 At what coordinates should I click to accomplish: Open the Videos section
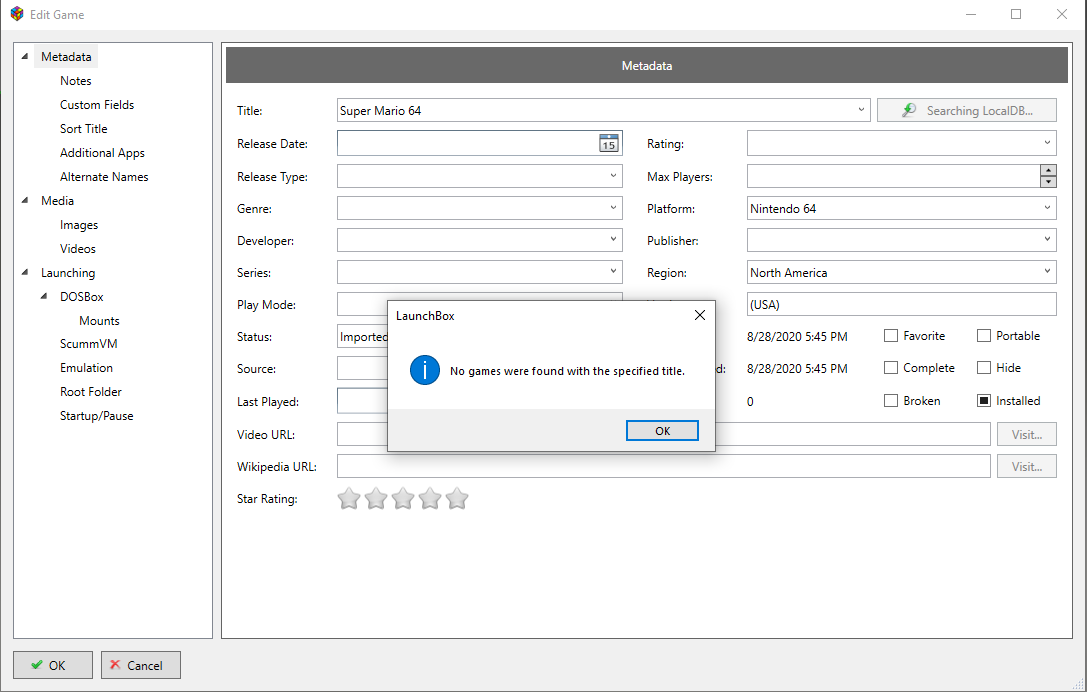(78, 248)
